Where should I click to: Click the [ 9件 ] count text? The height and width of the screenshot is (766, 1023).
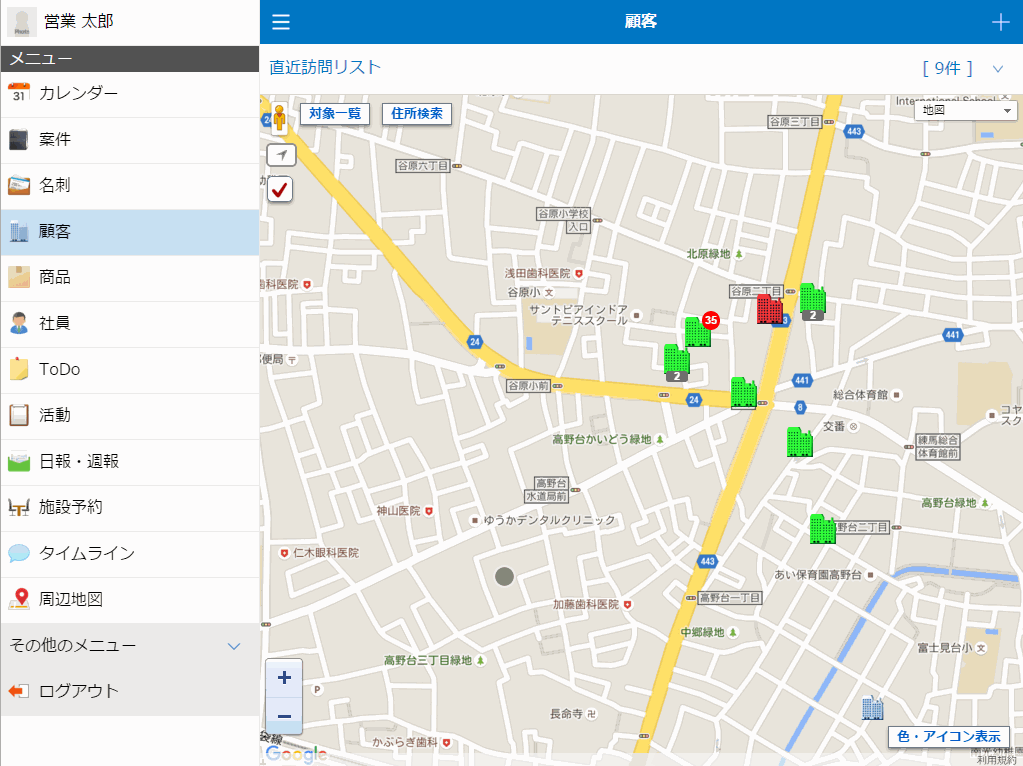(x=947, y=69)
